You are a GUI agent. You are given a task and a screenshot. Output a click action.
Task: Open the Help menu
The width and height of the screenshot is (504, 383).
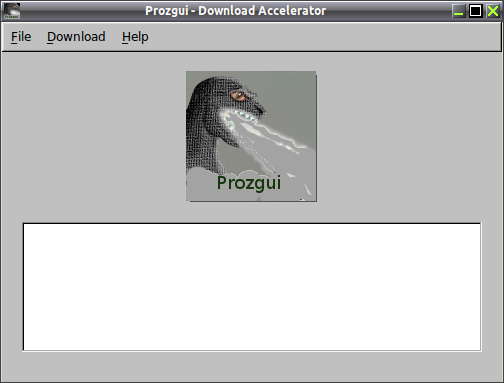pos(135,37)
